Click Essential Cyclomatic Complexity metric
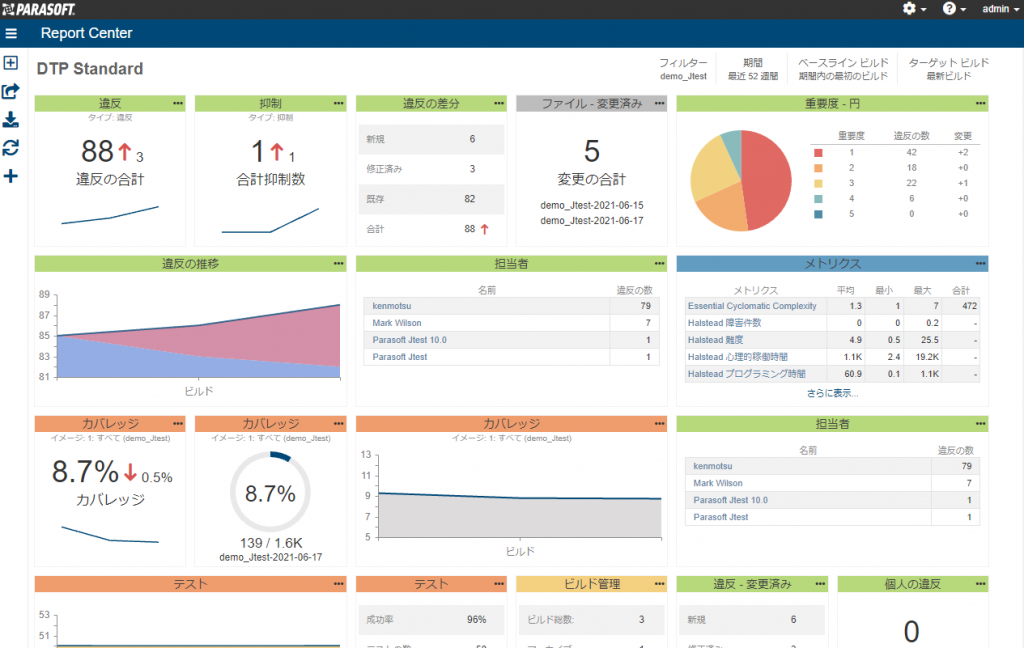Screen dimensions: 1024x648 coord(752,306)
